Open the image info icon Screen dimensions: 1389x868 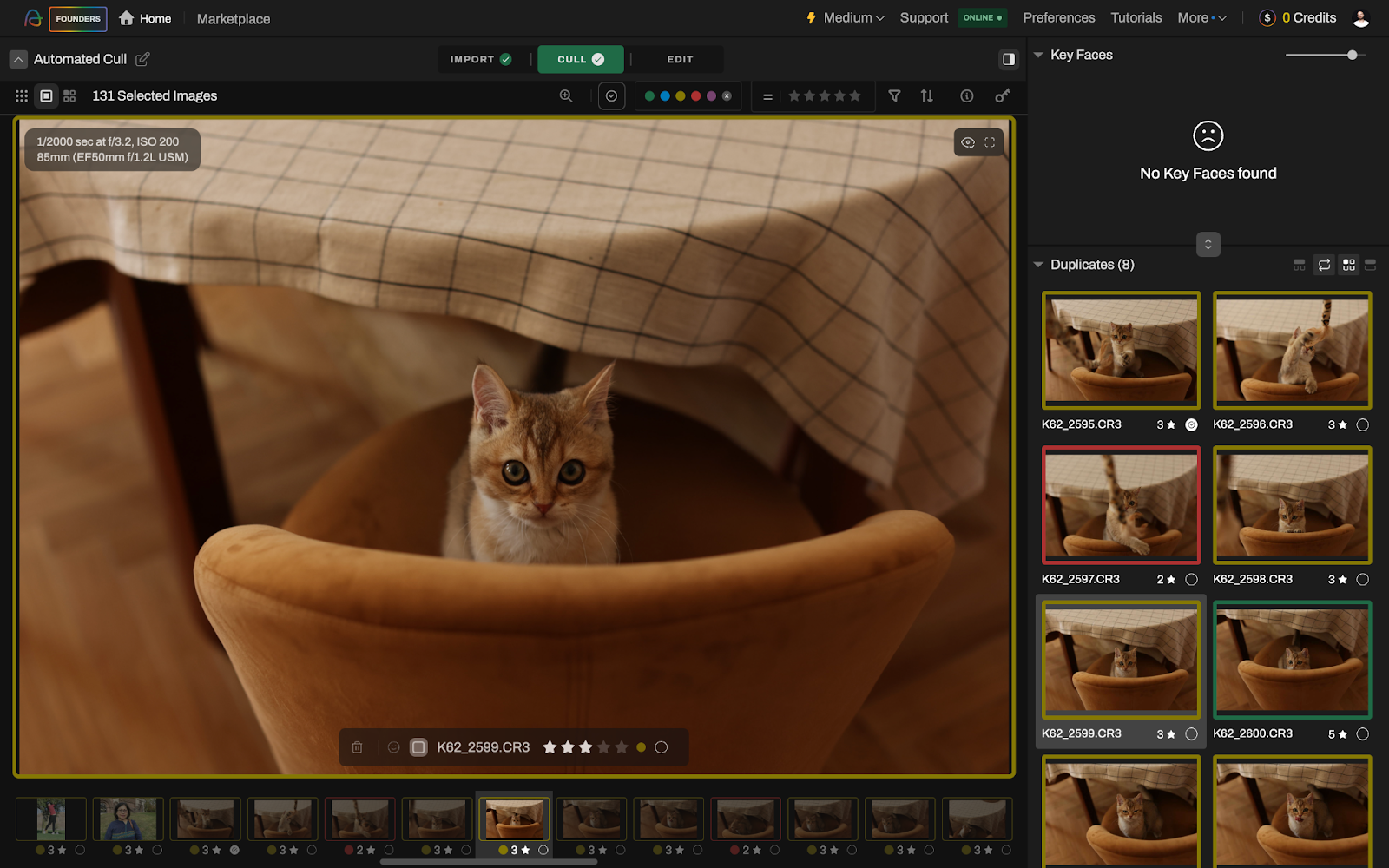pyautogui.click(x=966, y=96)
